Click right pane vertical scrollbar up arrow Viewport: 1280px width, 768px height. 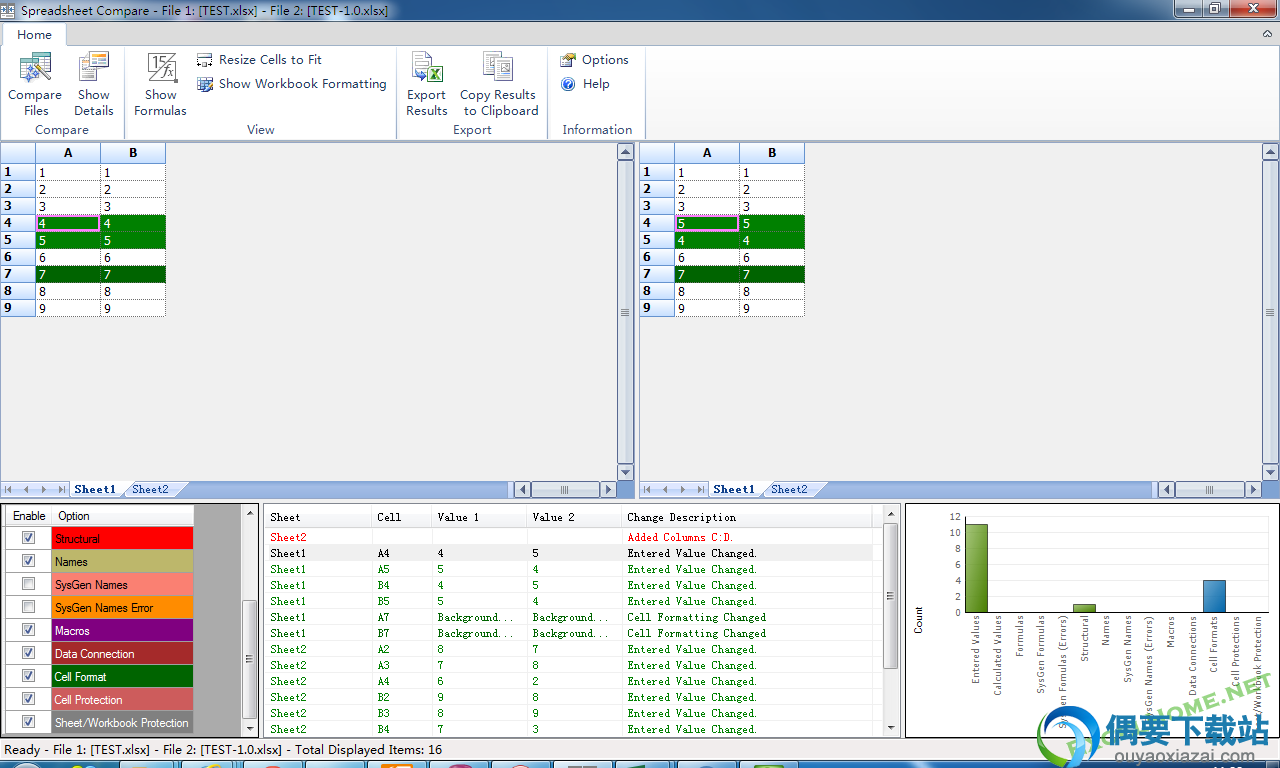(x=1271, y=153)
